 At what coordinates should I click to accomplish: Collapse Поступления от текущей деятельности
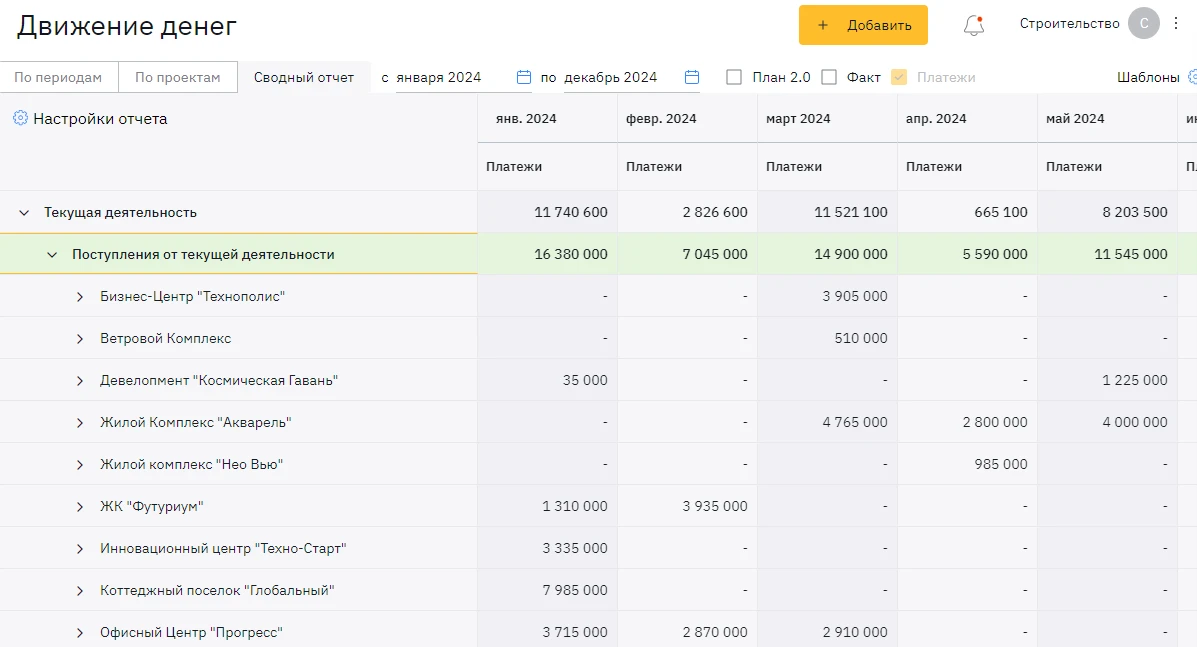52,254
